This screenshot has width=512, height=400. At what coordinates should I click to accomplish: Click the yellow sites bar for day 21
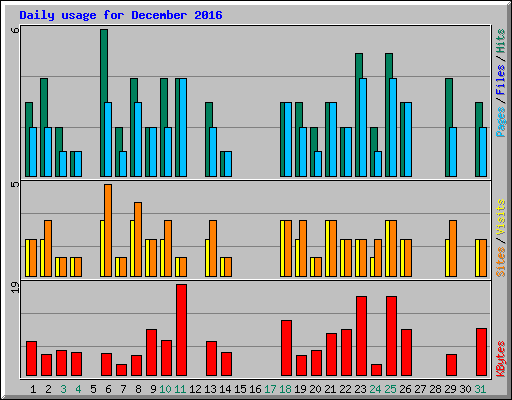(x=327, y=248)
